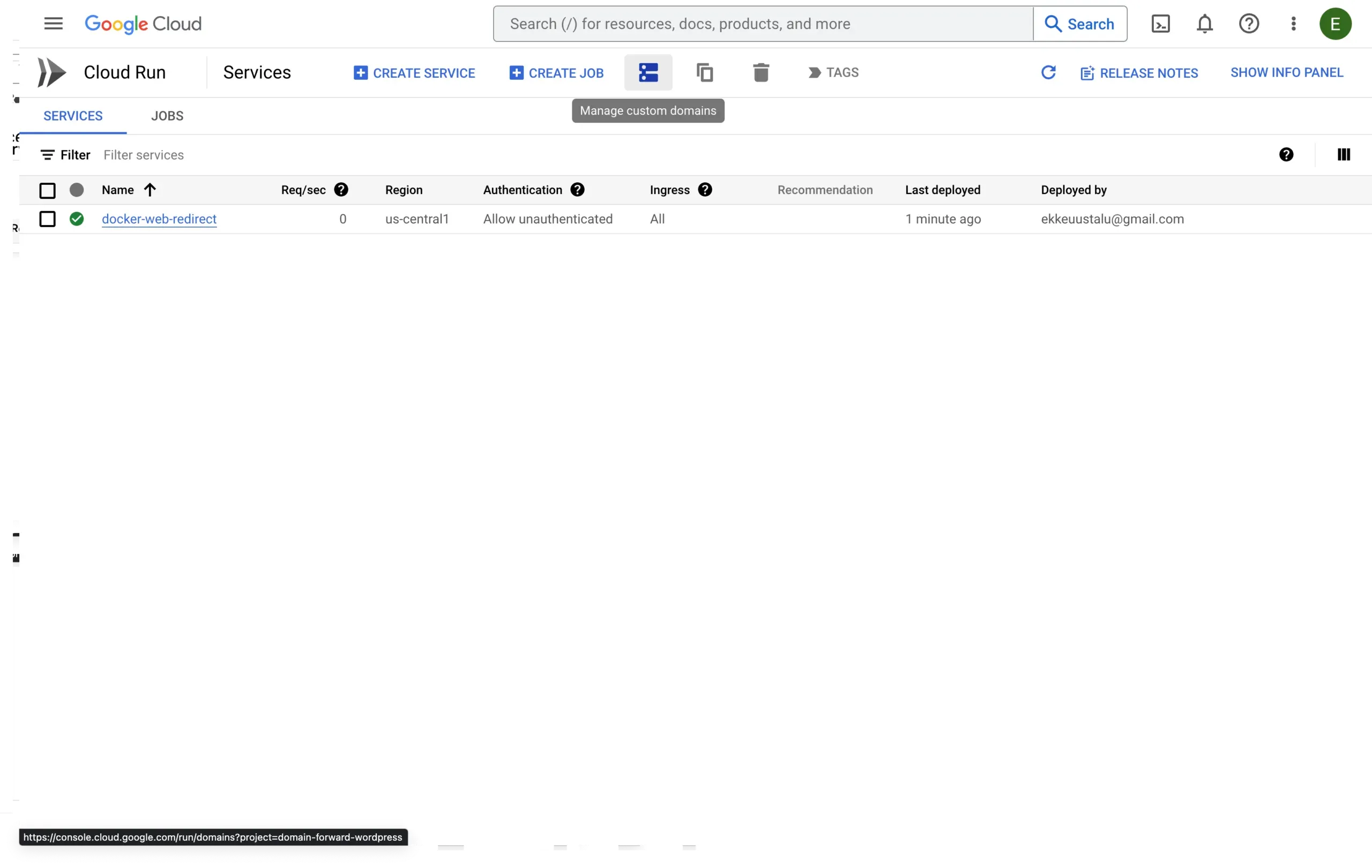Refresh the services list
The image size is (1372, 868).
[1049, 72]
